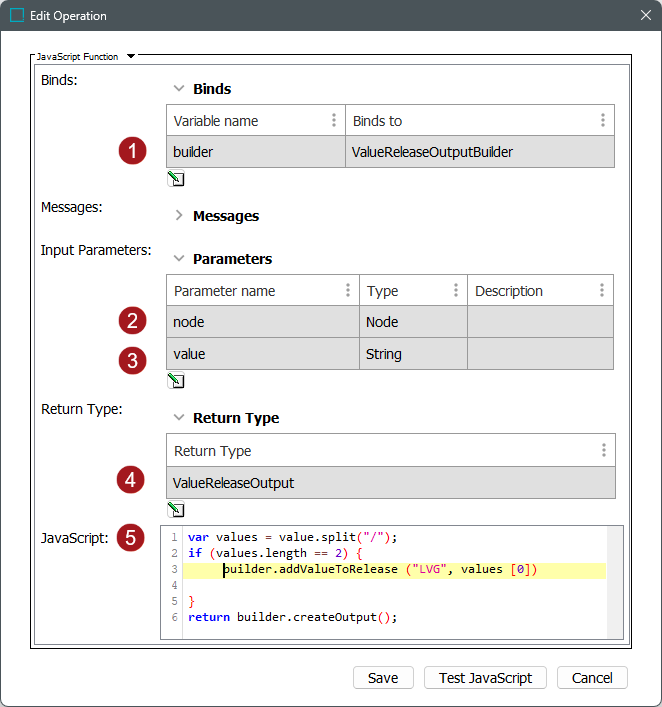
Task: Click the edit icon below Parameters table
Action: 176,381
